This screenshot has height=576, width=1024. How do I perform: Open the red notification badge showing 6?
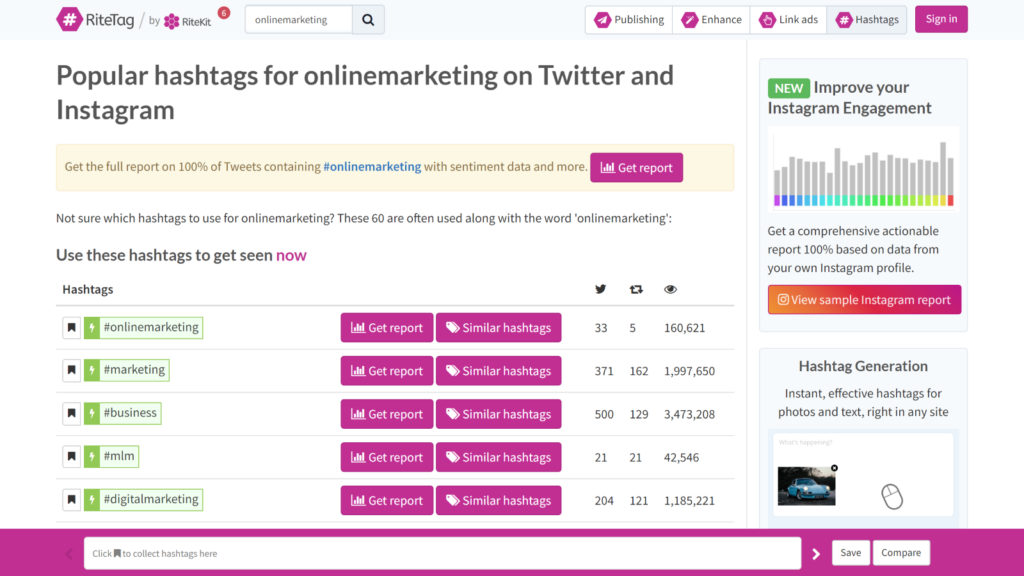(224, 12)
